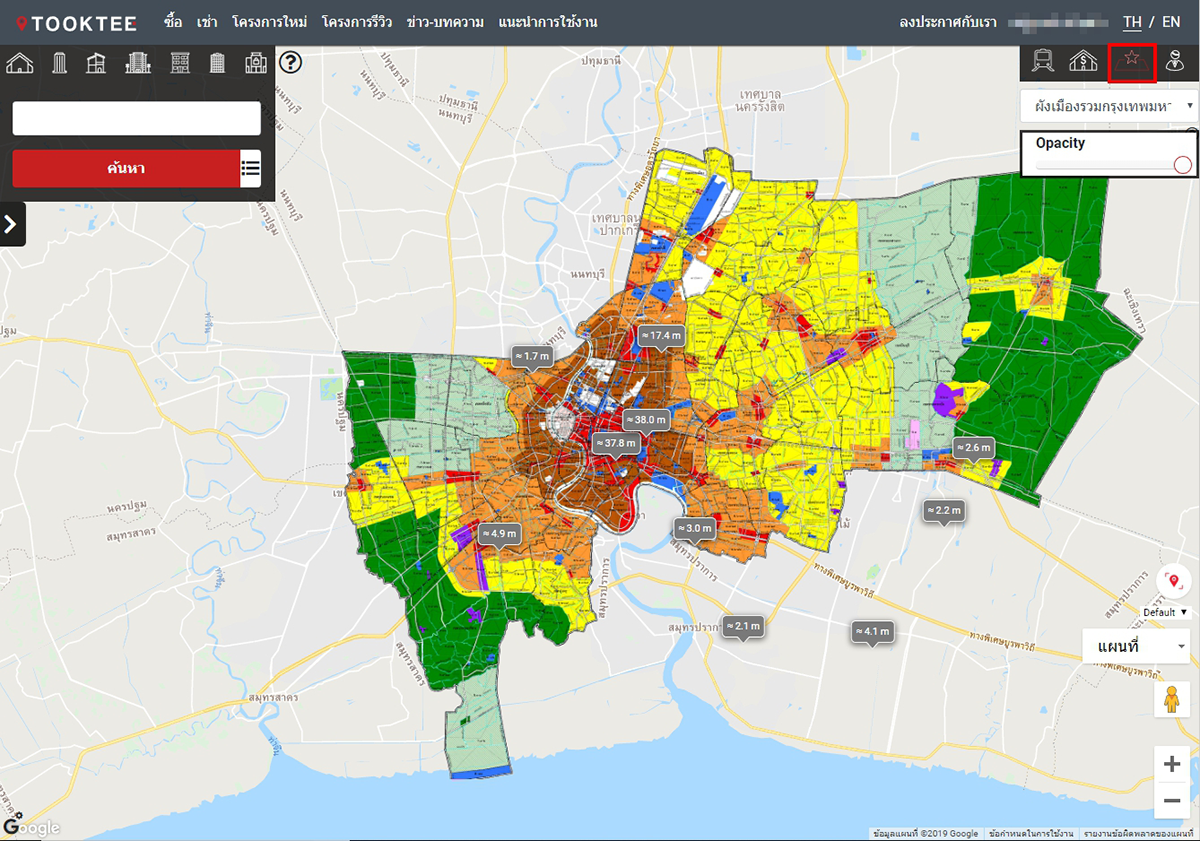The width and height of the screenshot is (1200, 841).
Task: Switch language to EN
Action: [1171, 22]
